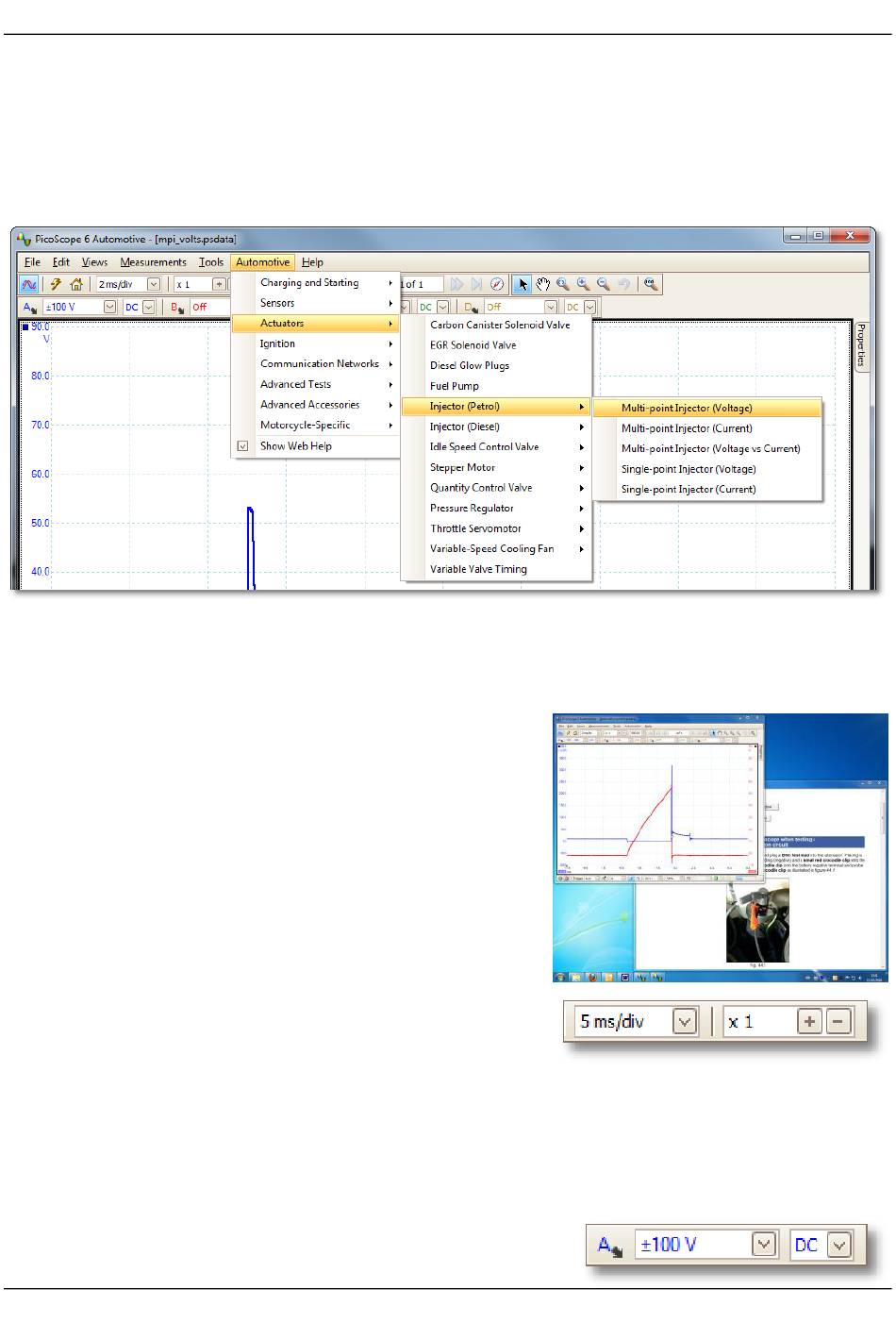Expand Communication Networks submenu

tap(316, 364)
